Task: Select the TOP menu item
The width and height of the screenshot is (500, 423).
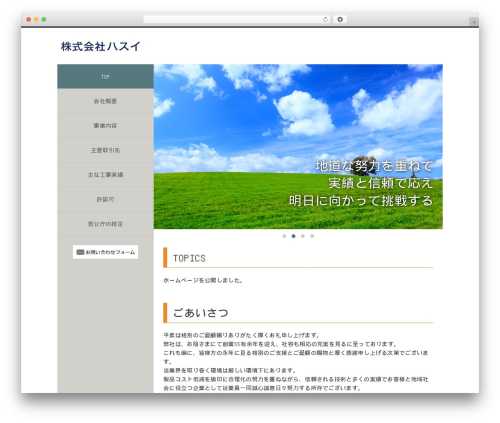Action: (105, 77)
